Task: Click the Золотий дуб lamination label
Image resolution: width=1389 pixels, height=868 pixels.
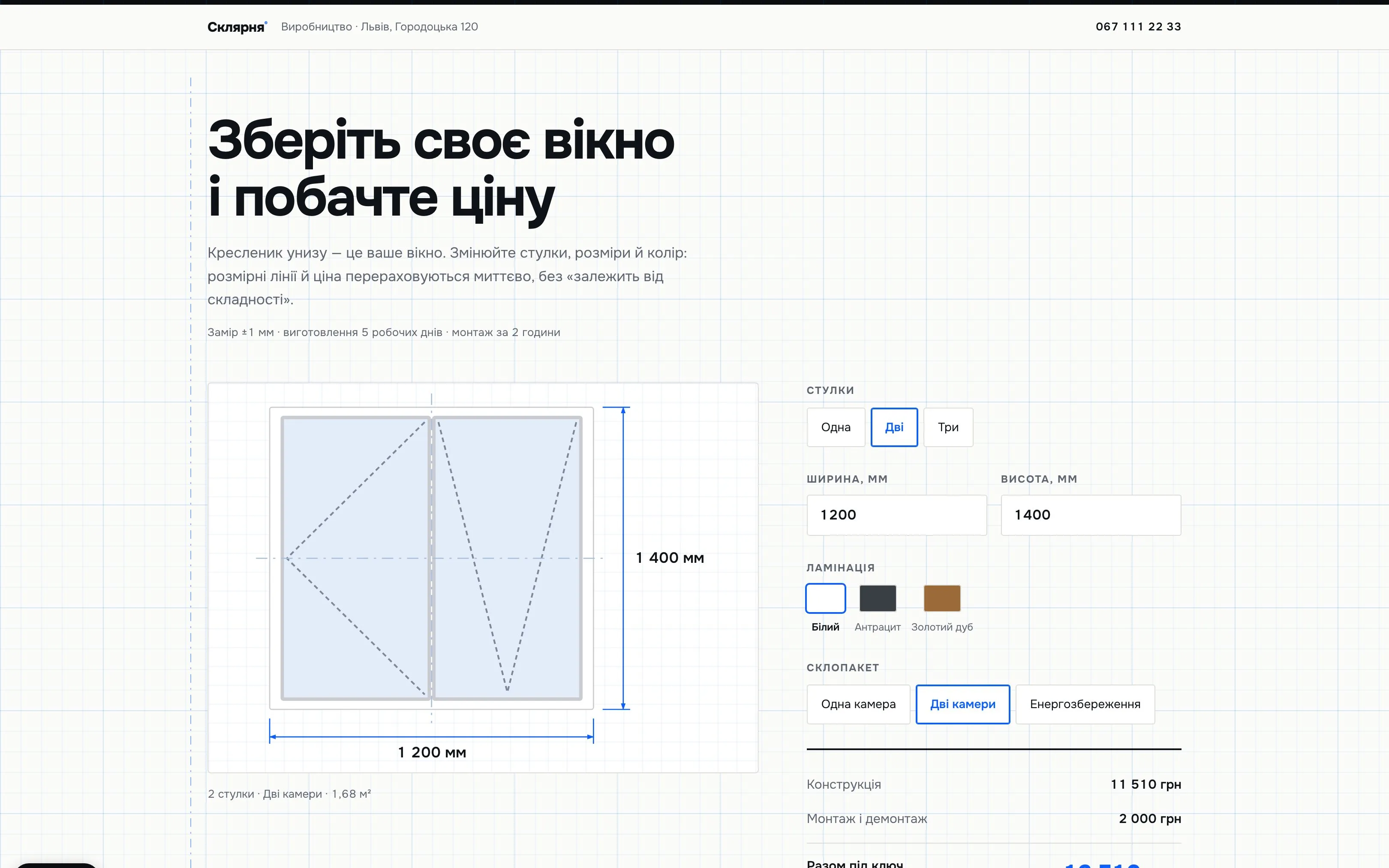Action: [x=942, y=628]
